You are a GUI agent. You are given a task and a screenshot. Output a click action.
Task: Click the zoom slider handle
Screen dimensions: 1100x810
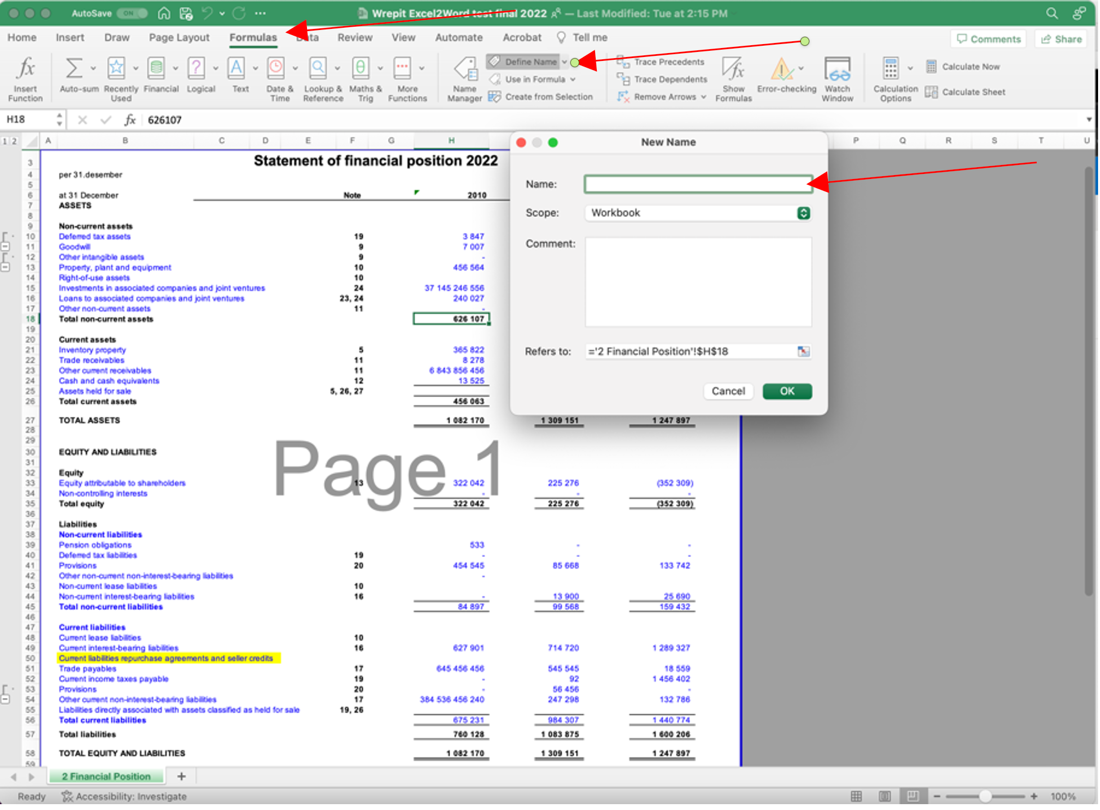pyautogui.click(x=985, y=797)
